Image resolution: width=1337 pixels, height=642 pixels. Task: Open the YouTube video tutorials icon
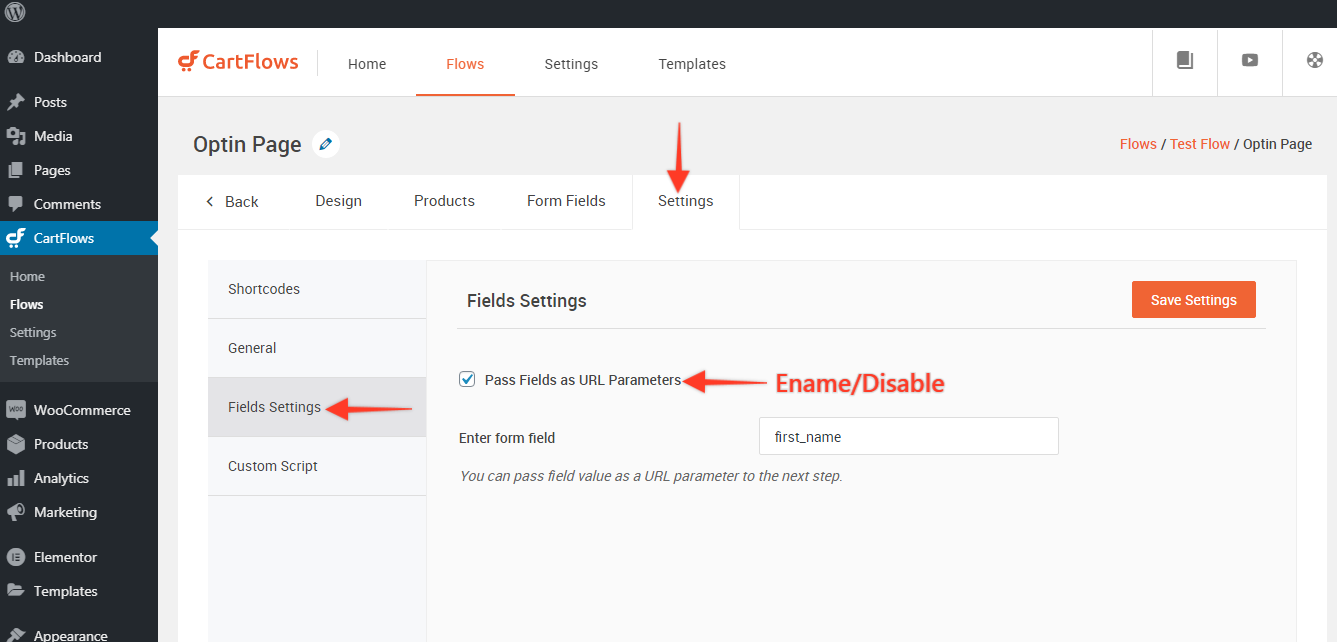tap(1249, 61)
